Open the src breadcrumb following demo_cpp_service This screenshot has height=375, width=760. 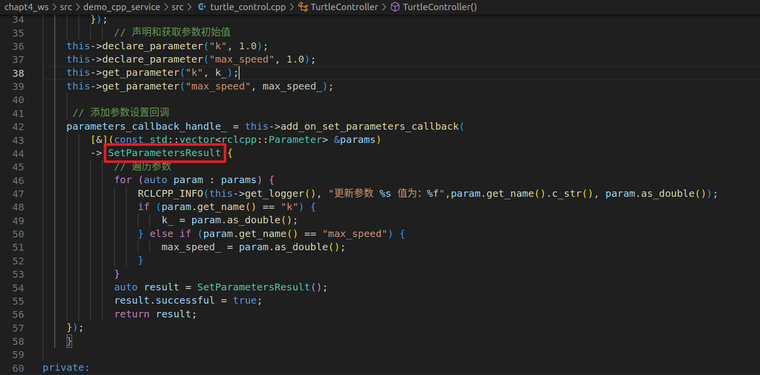(177, 7)
